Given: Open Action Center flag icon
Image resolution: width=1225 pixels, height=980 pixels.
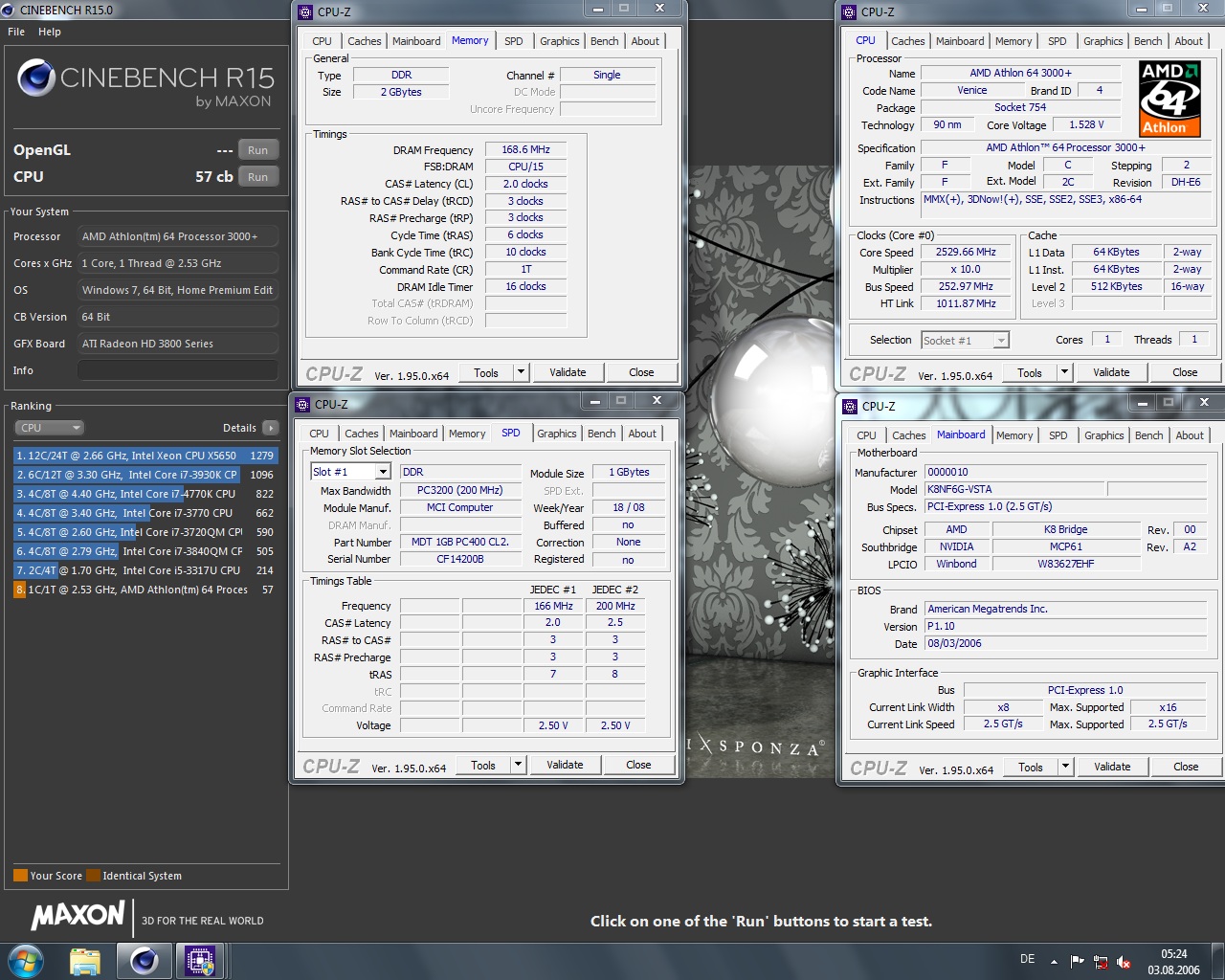Looking at the screenshot, I should pyautogui.click(x=1078, y=961).
